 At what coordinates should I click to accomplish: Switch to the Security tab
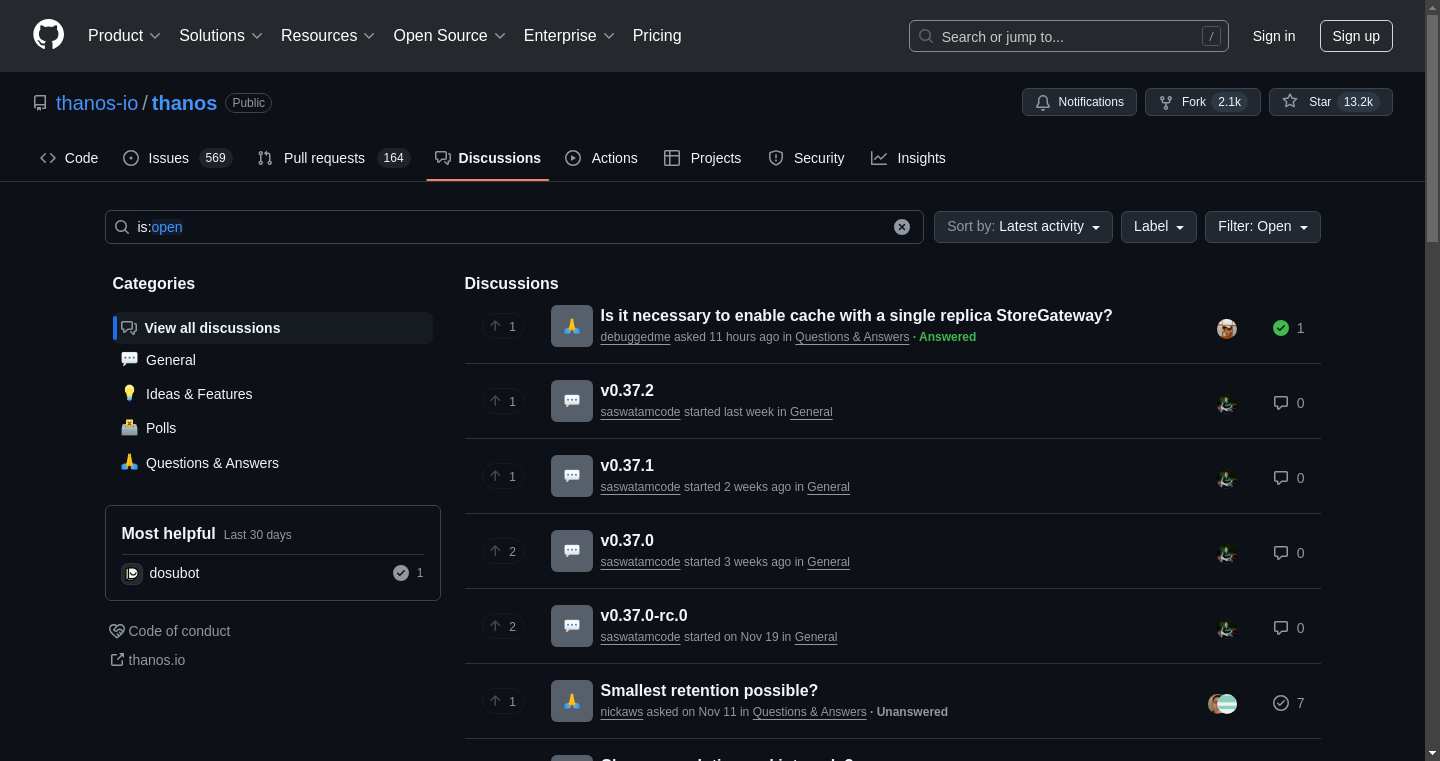point(806,158)
